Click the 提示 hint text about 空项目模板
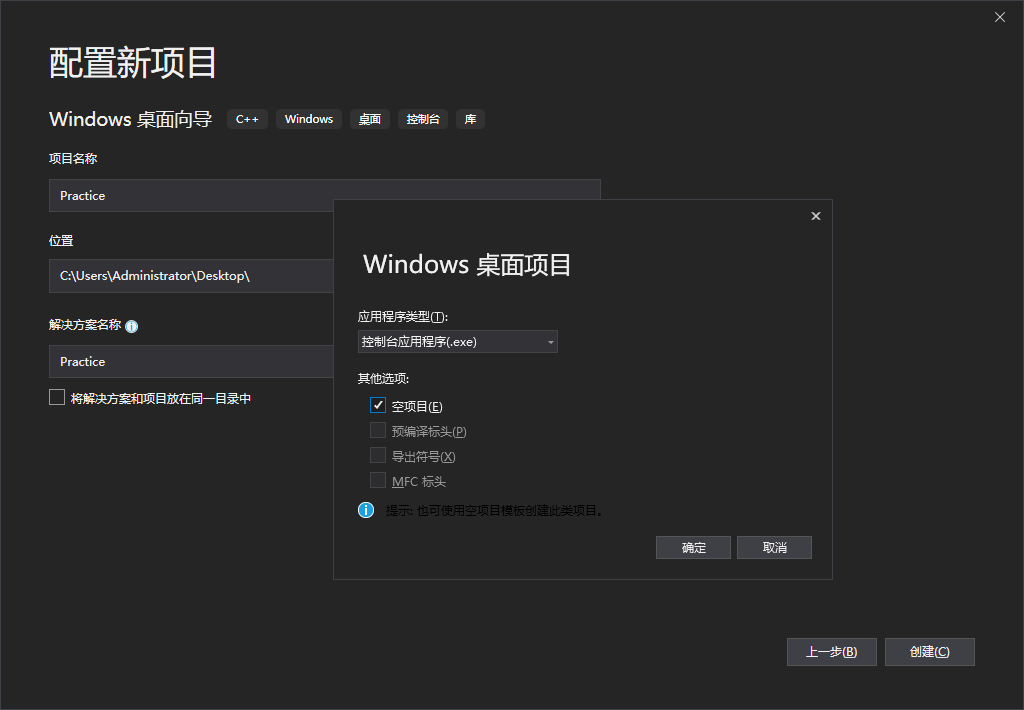1024x710 pixels. point(494,511)
